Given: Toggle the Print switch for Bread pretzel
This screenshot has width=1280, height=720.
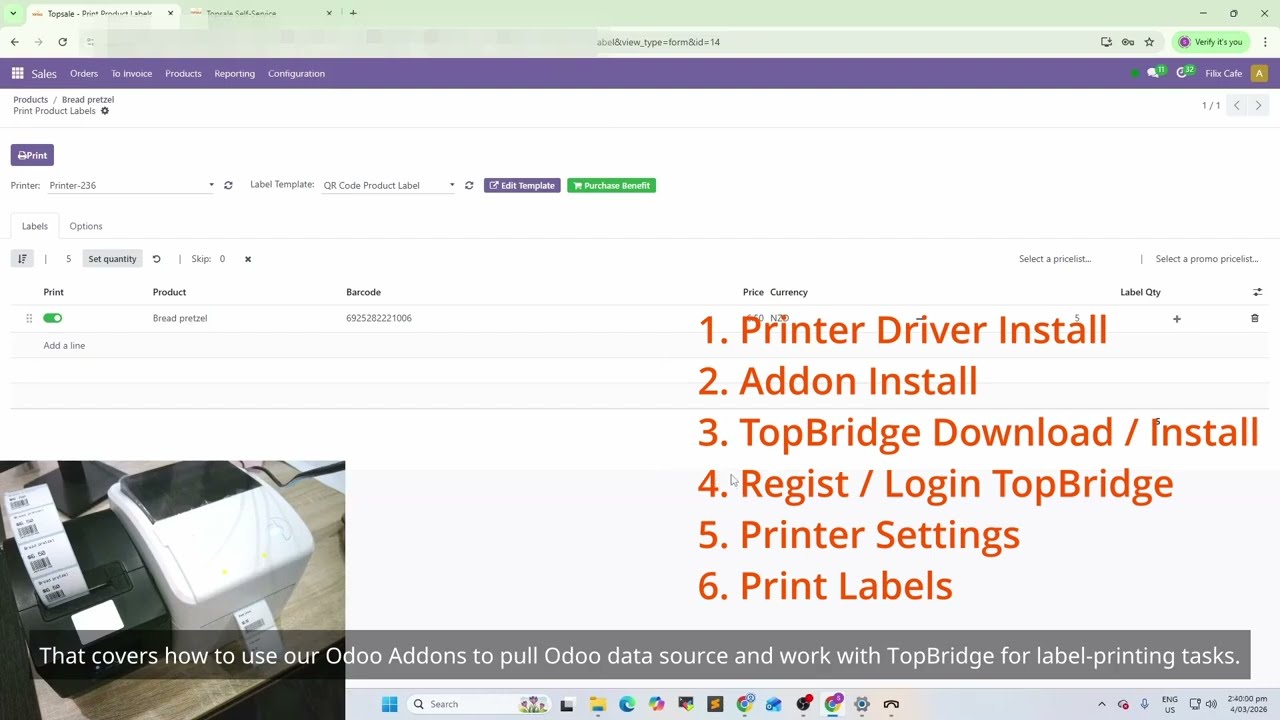Looking at the screenshot, I should coord(53,318).
